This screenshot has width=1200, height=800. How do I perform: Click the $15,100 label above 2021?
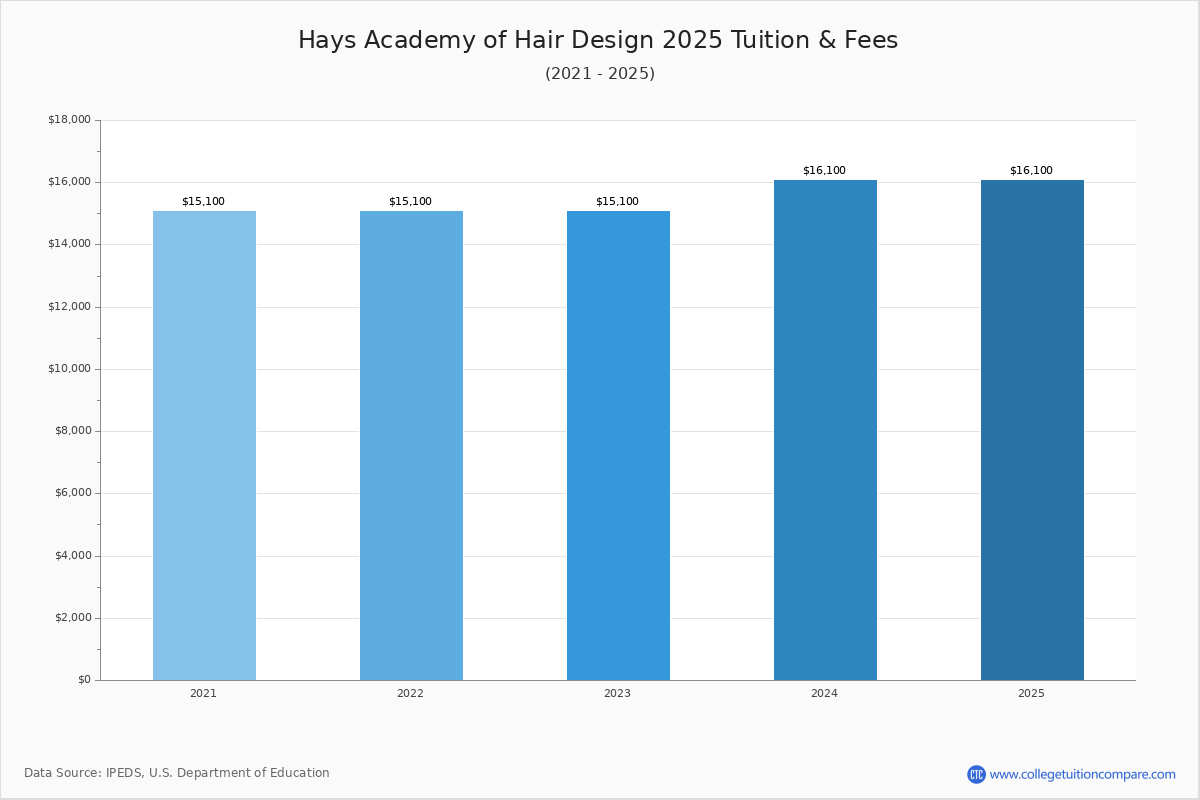[x=203, y=201]
